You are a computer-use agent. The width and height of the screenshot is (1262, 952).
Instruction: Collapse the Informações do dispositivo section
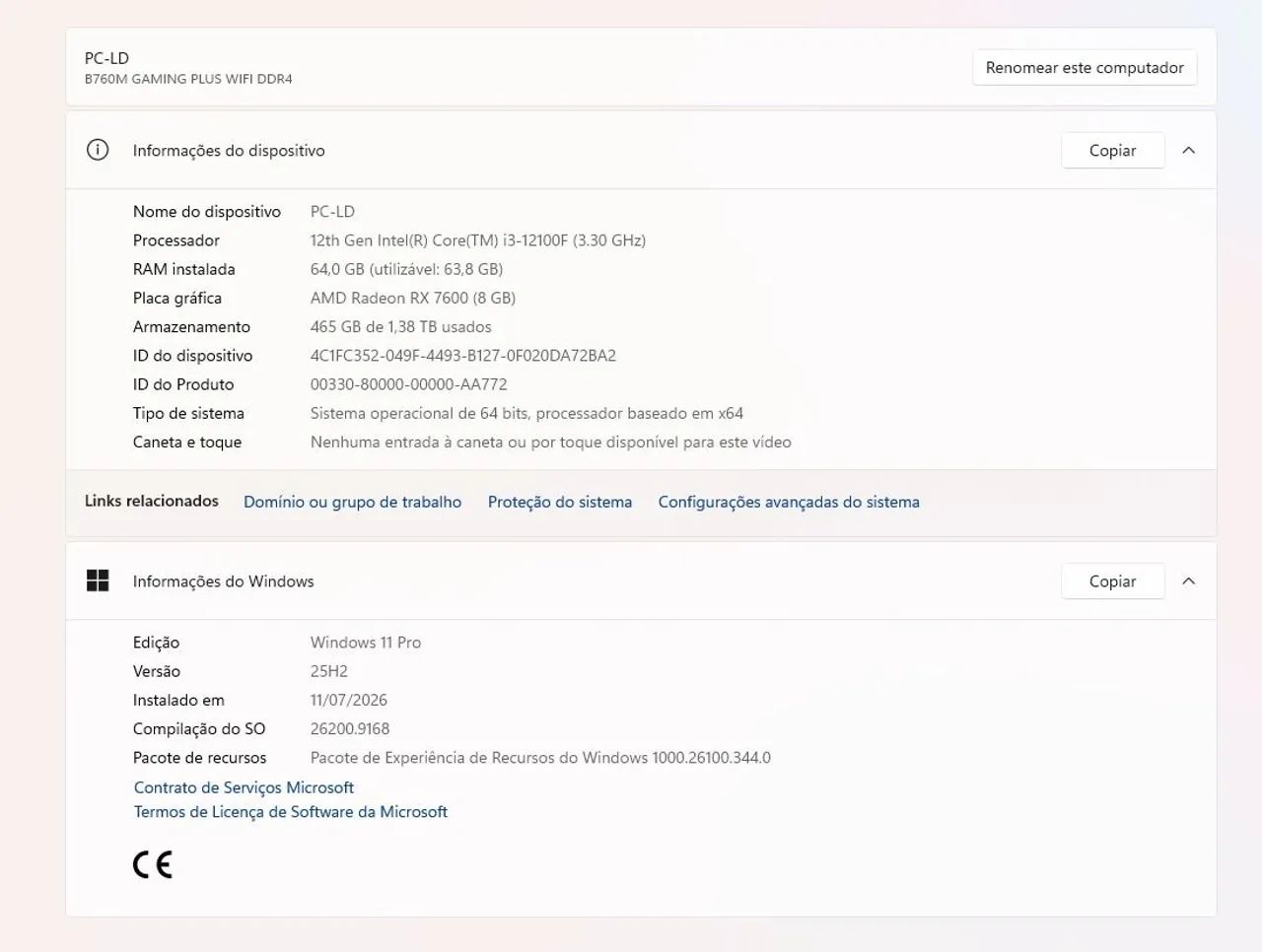coord(1188,150)
